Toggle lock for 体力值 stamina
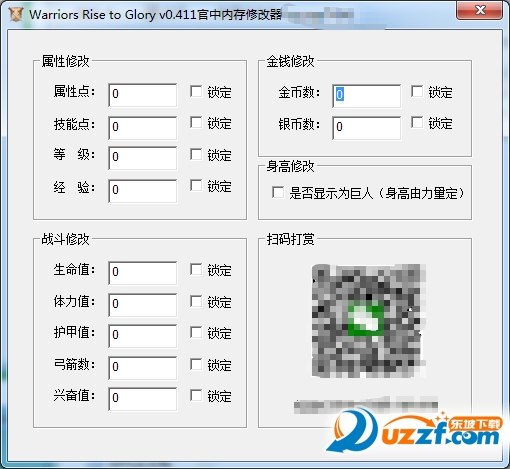Image resolution: width=510 pixels, height=469 pixels. (x=196, y=301)
